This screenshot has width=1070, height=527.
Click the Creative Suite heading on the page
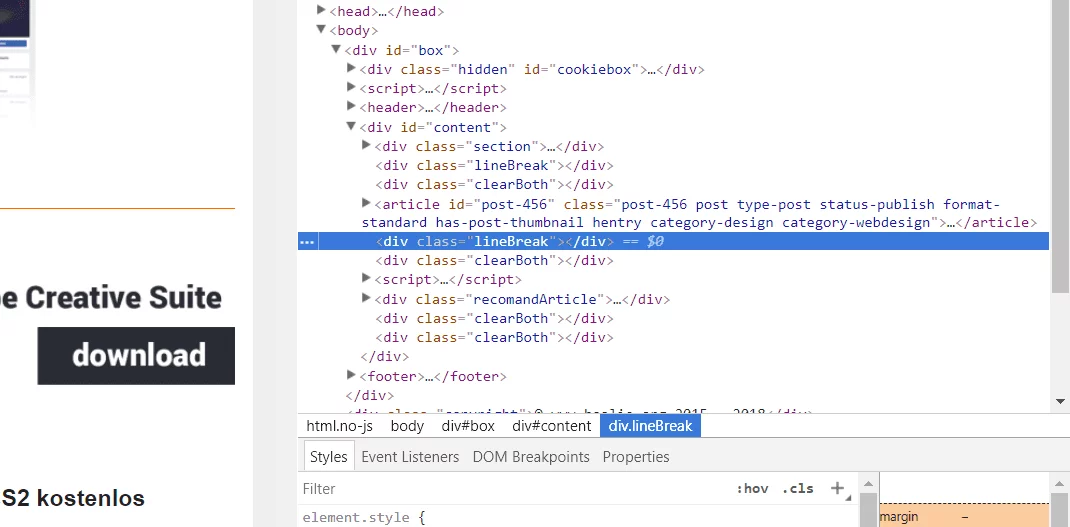(111, 298)
